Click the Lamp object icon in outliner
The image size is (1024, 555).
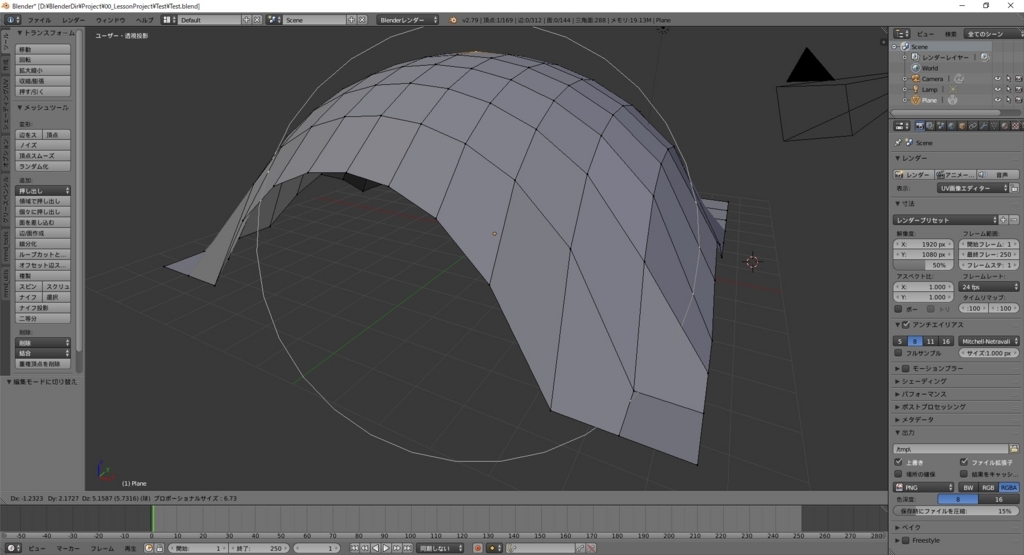pos(916,89)
